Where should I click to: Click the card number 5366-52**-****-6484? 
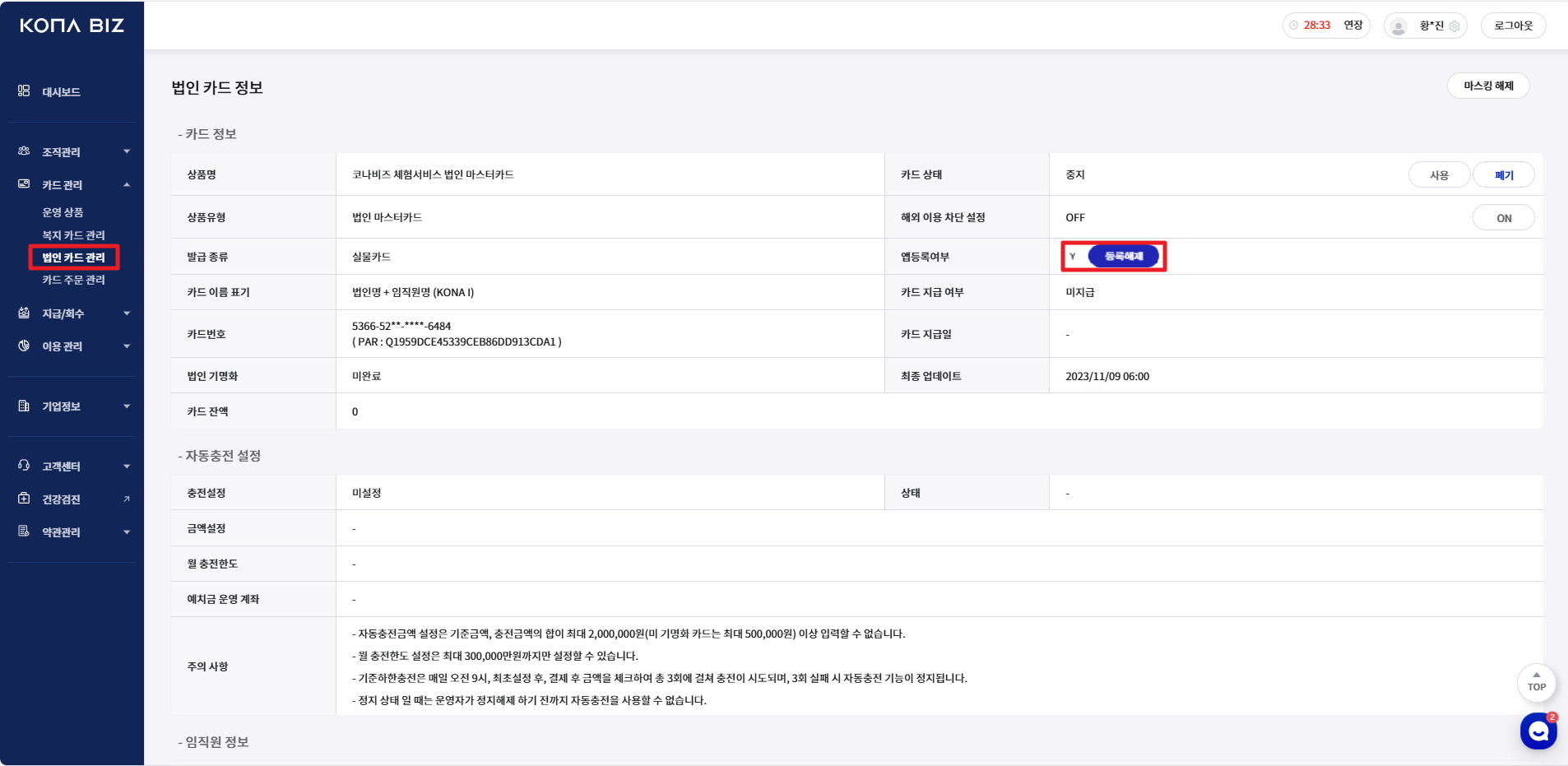401,326
